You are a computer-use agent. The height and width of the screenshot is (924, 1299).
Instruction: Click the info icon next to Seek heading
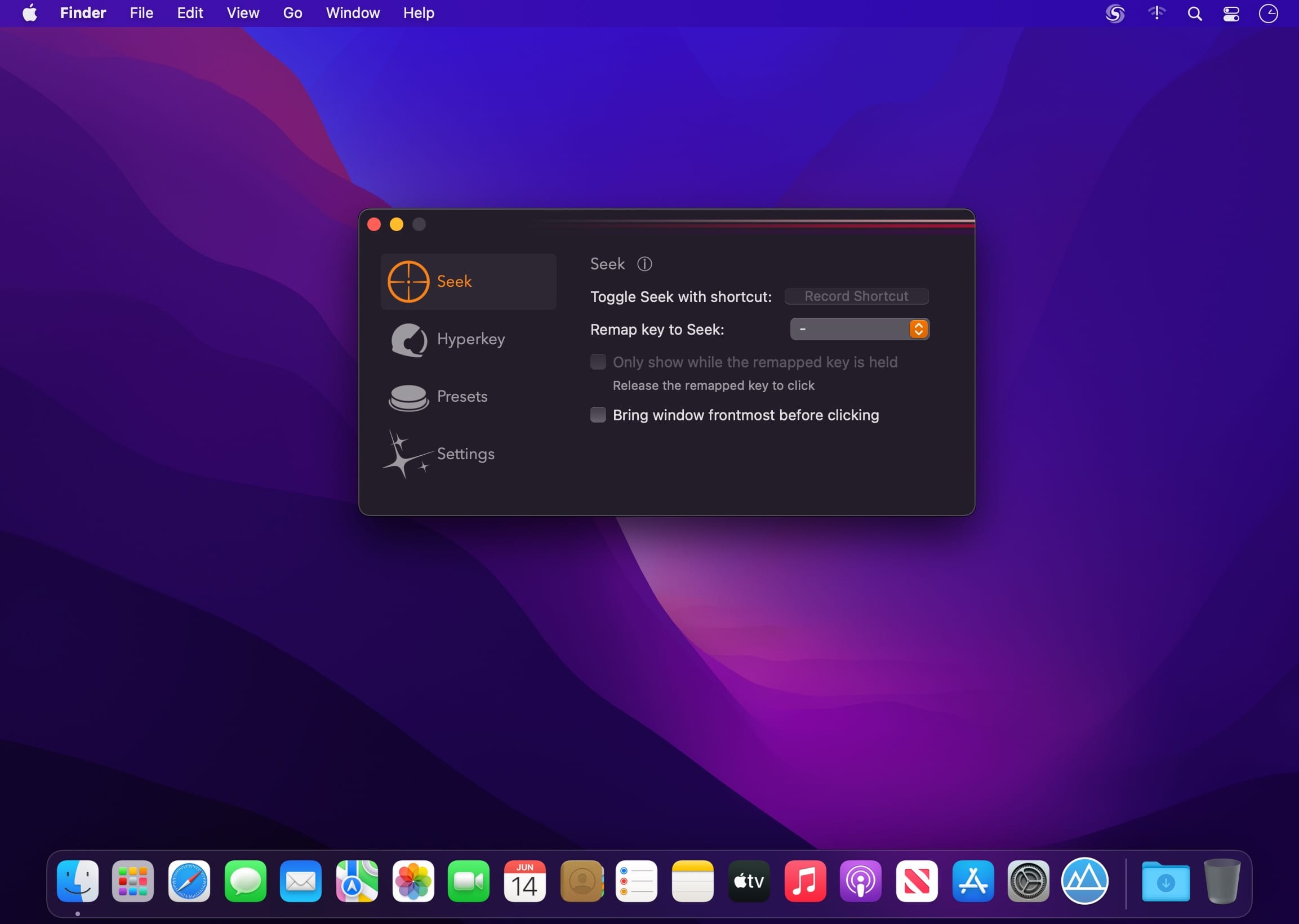pyautogui.click(x=644, y=264)
